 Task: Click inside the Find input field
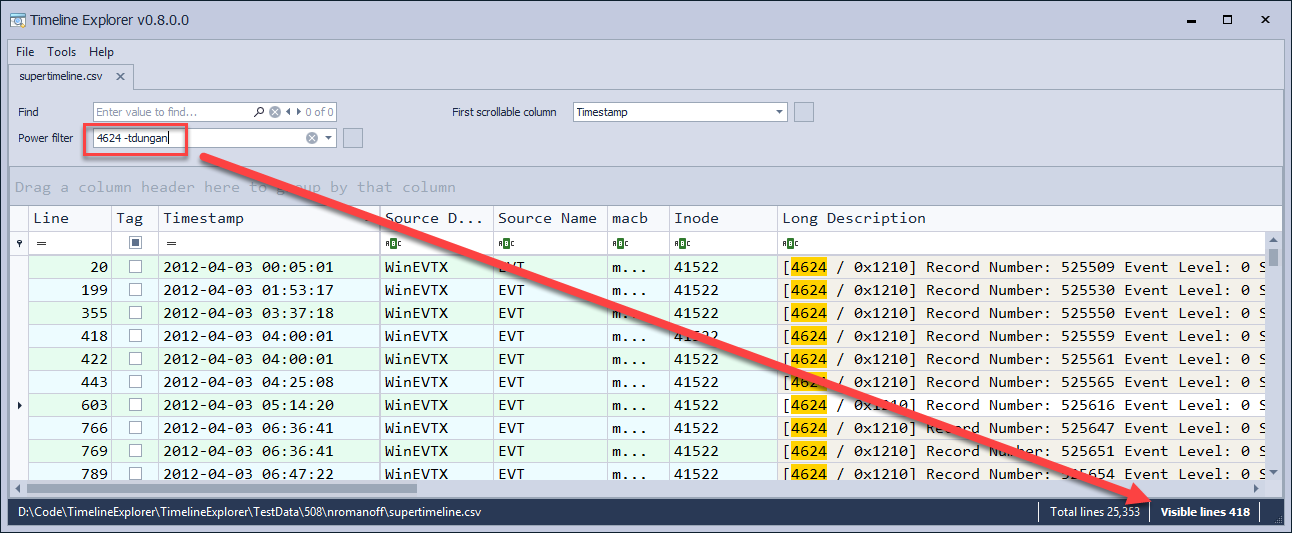tap(172, 112)
